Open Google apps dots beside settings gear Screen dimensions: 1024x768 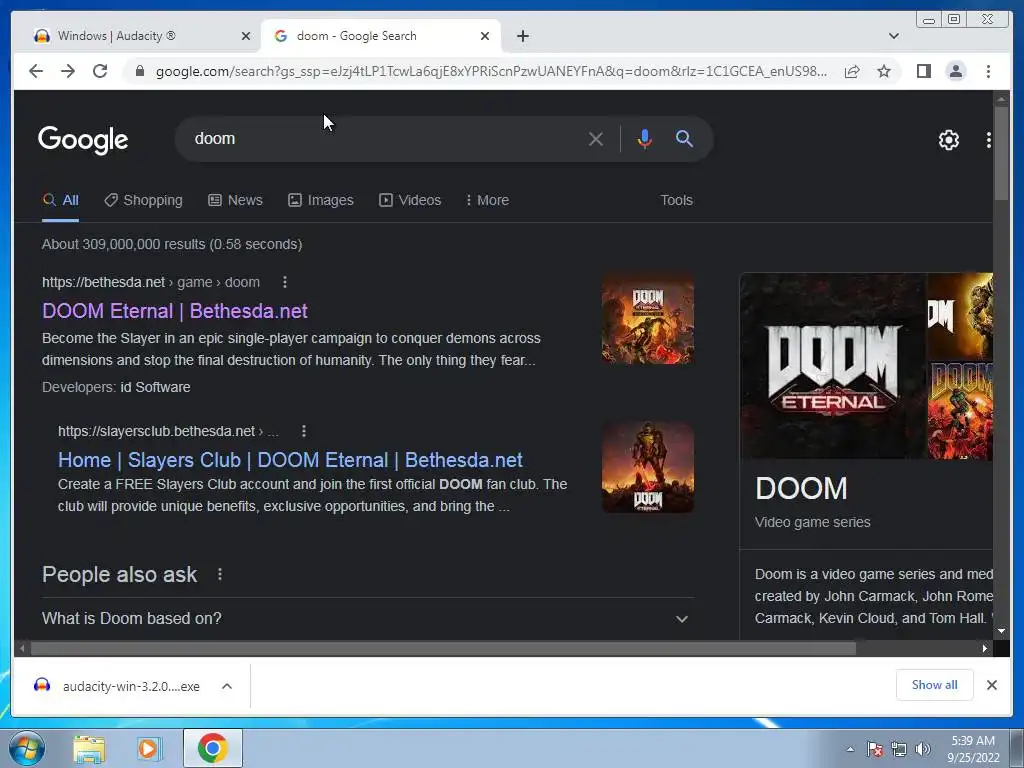pos(988,140)
